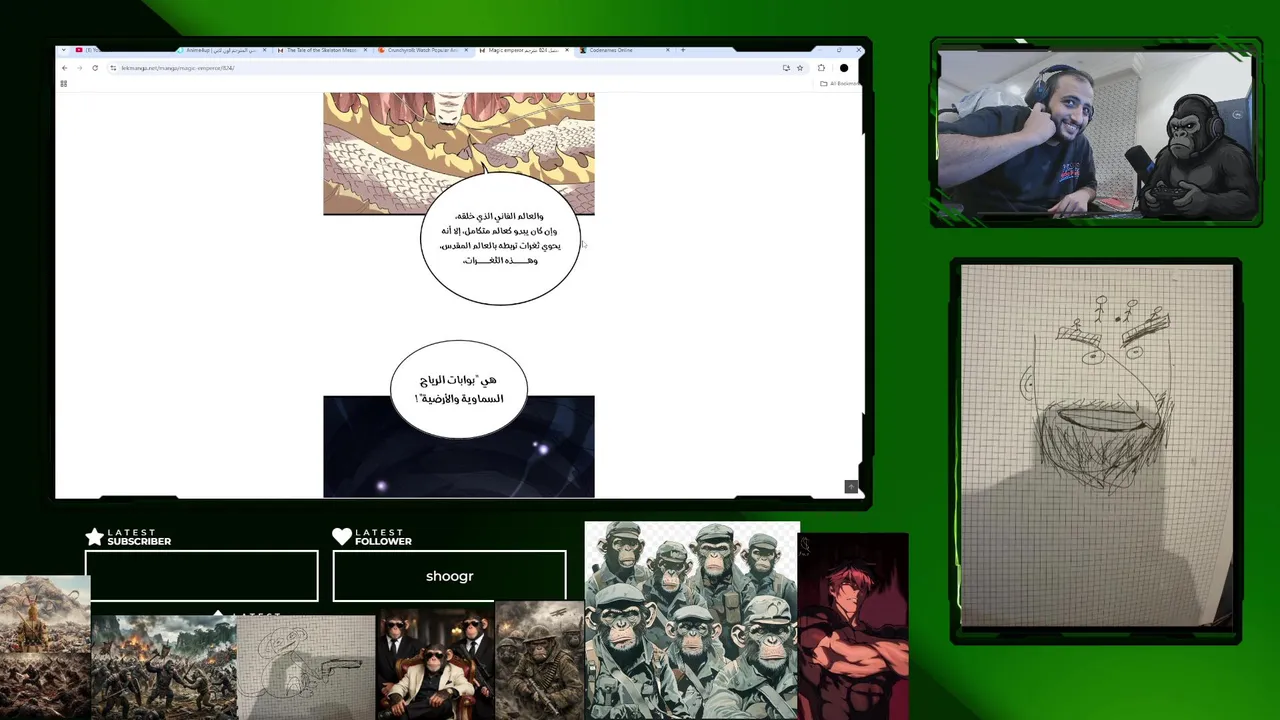Reload the manga page
Screen dimensions: 1280x720
coord(95,68)
